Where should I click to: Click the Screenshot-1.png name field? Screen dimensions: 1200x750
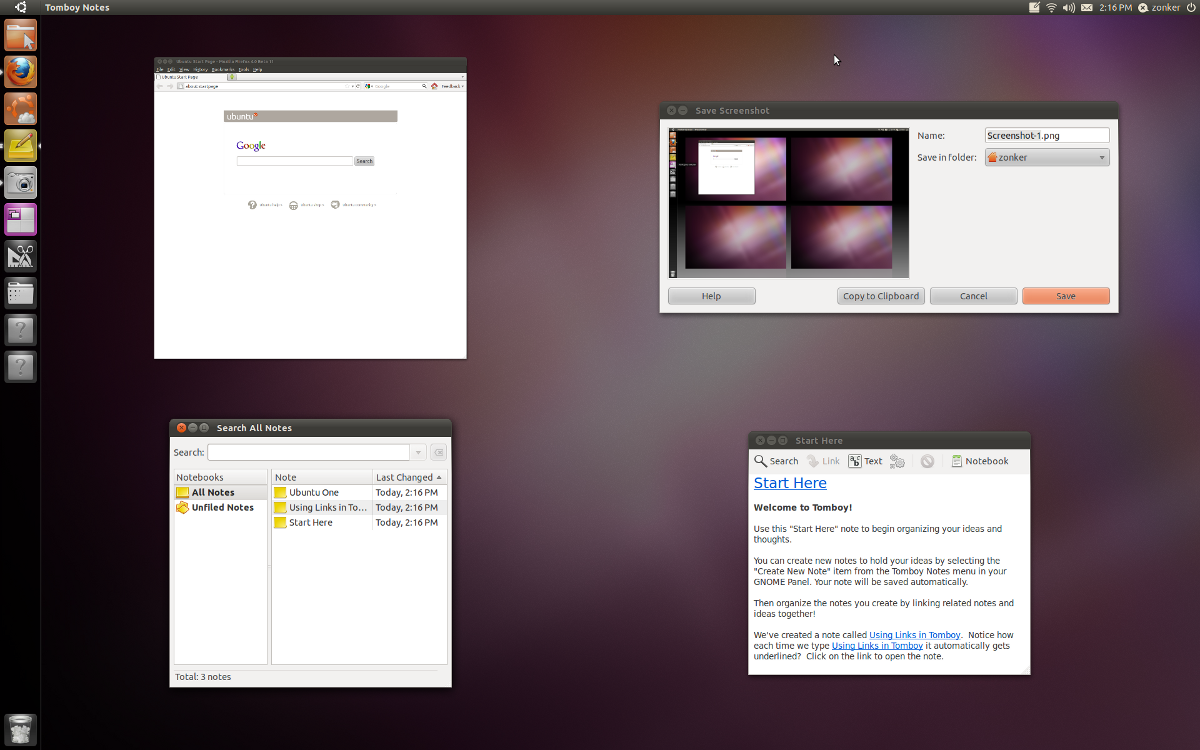pos(1046,134)
